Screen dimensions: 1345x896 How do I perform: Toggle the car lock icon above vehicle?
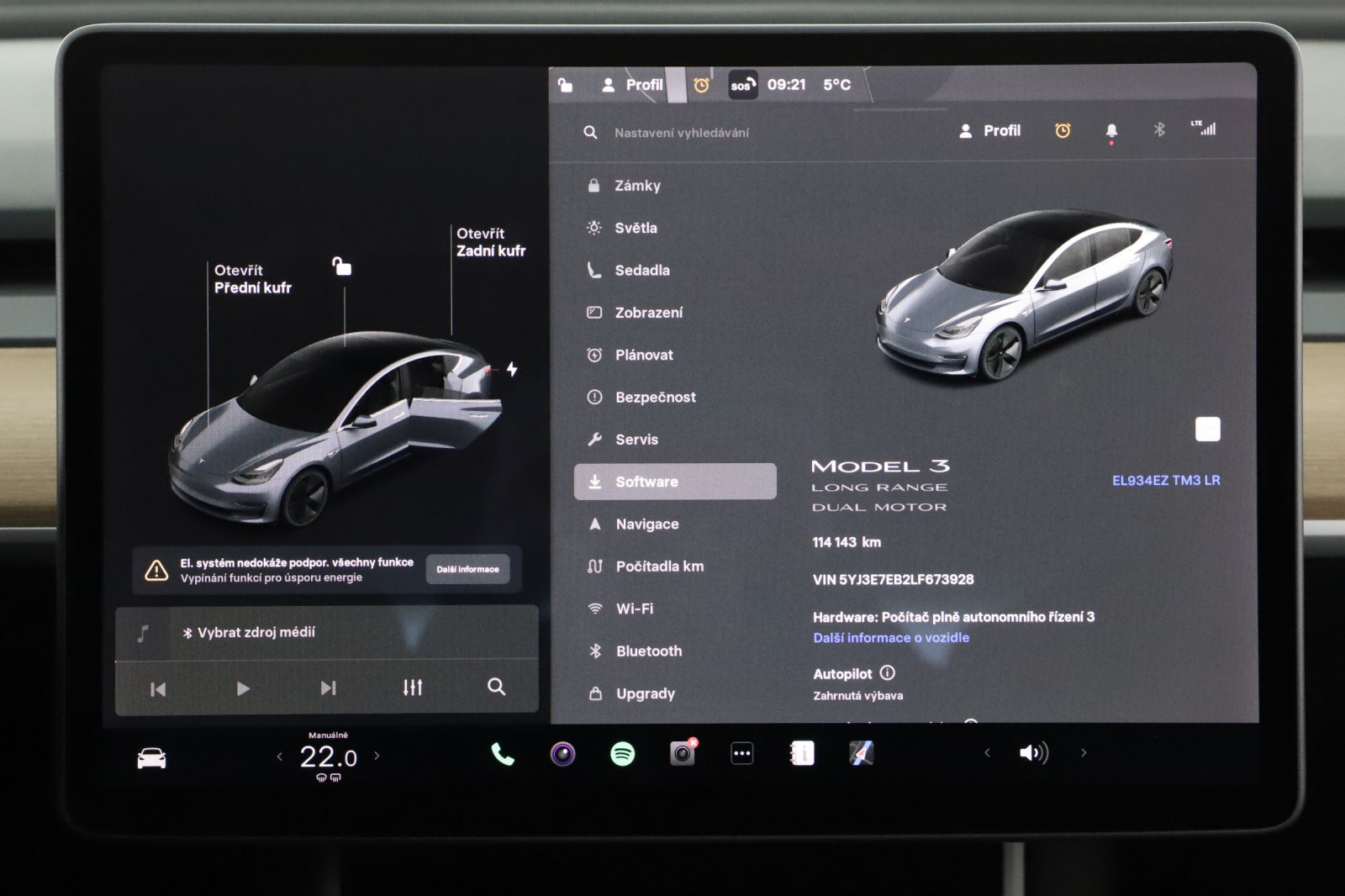pos(341,266)
